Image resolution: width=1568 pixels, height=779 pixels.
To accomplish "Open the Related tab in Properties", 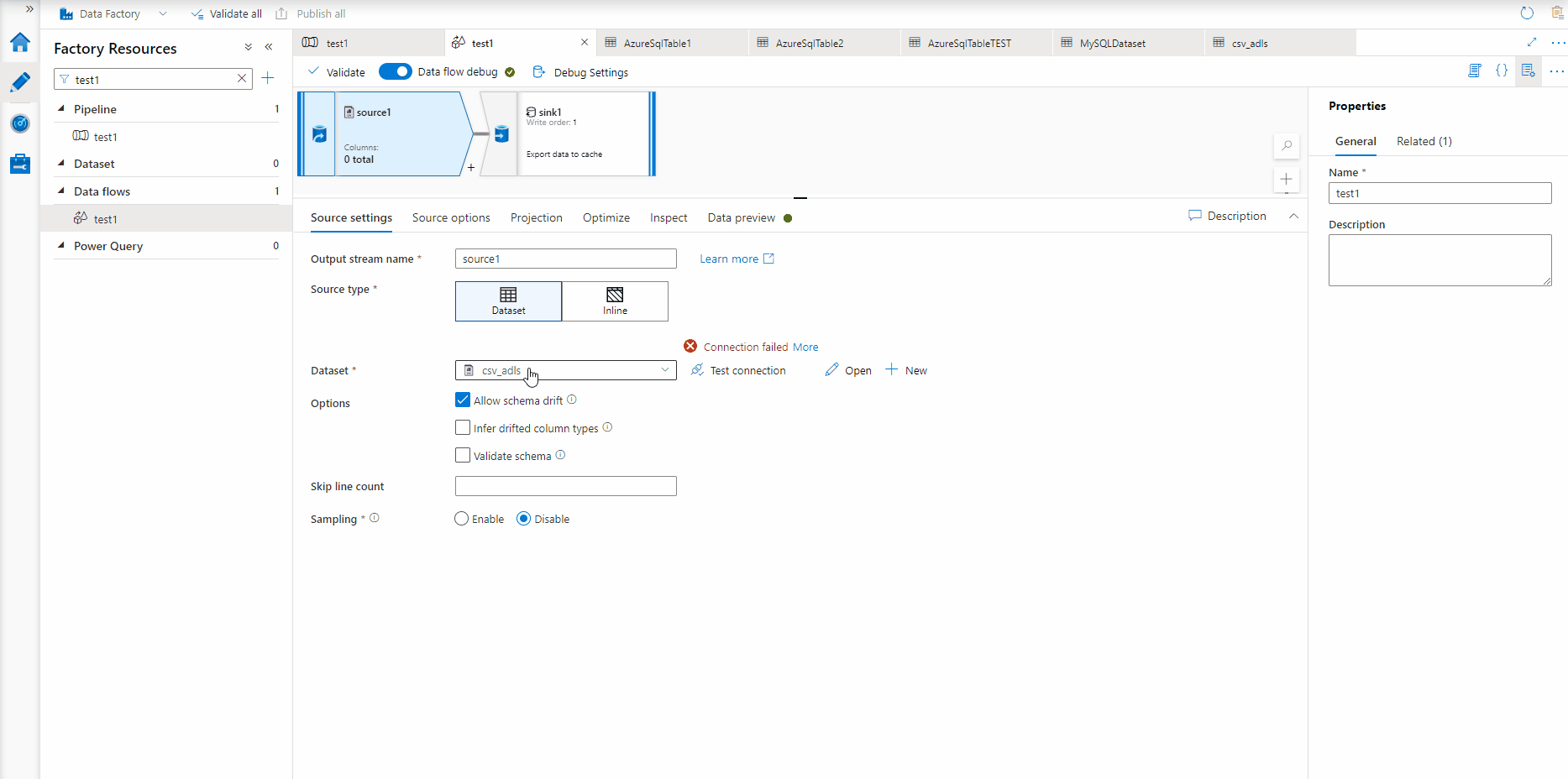I will coord(1423,141).
